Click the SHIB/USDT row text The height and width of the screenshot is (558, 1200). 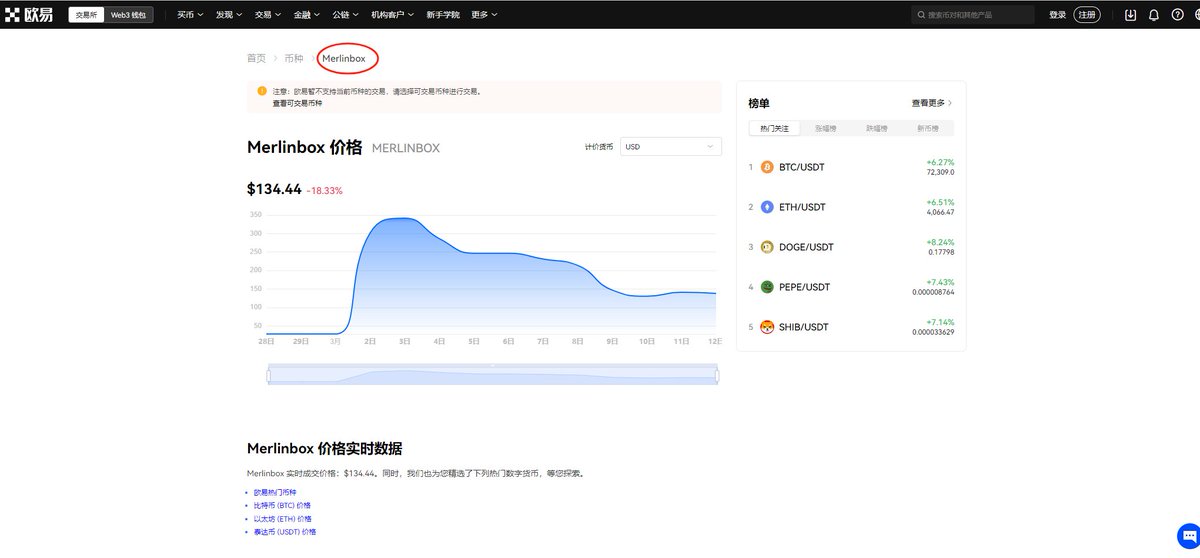(804, 327)
